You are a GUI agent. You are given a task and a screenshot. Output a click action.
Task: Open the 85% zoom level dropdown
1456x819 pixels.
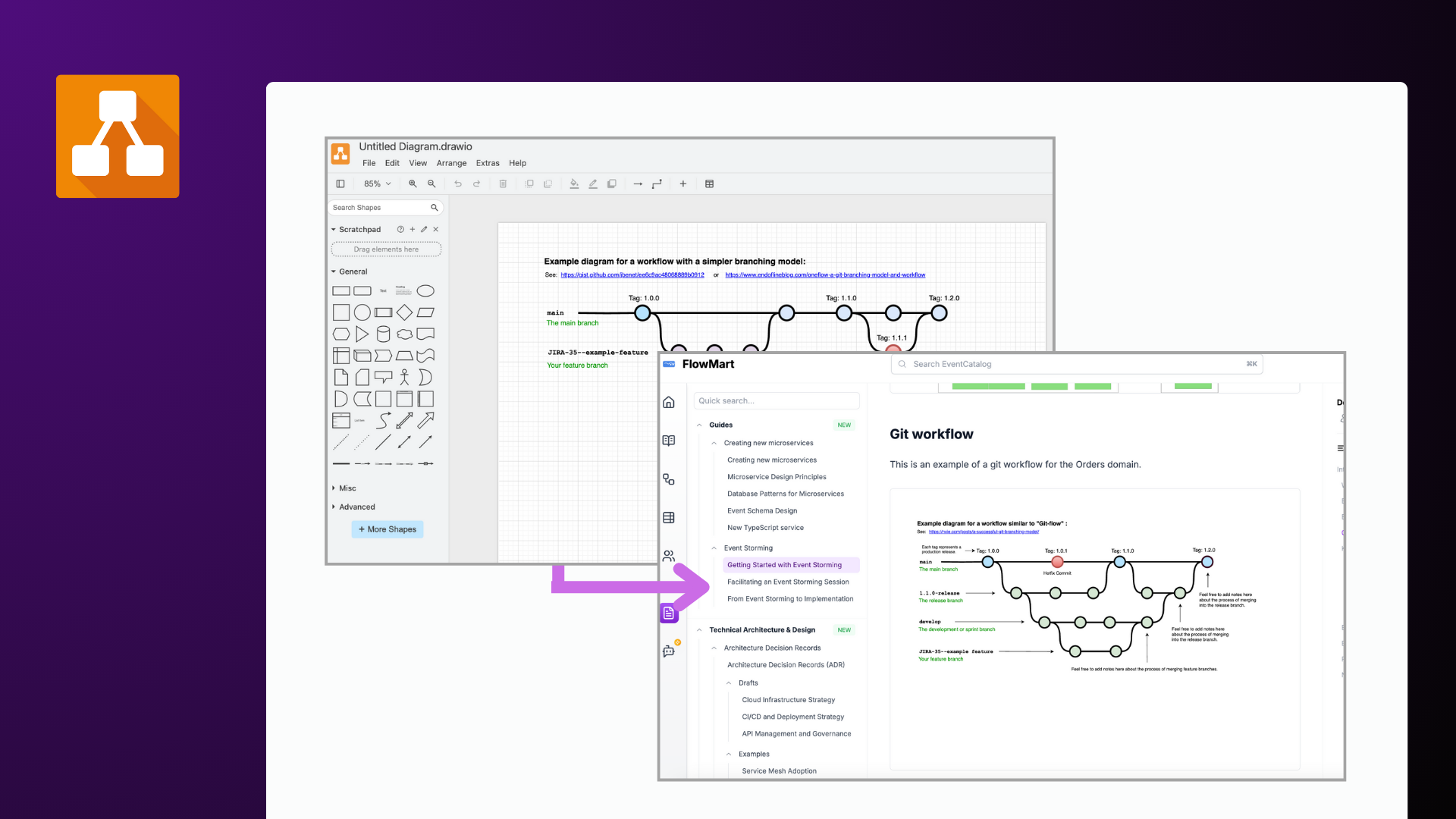click(377, 184)
